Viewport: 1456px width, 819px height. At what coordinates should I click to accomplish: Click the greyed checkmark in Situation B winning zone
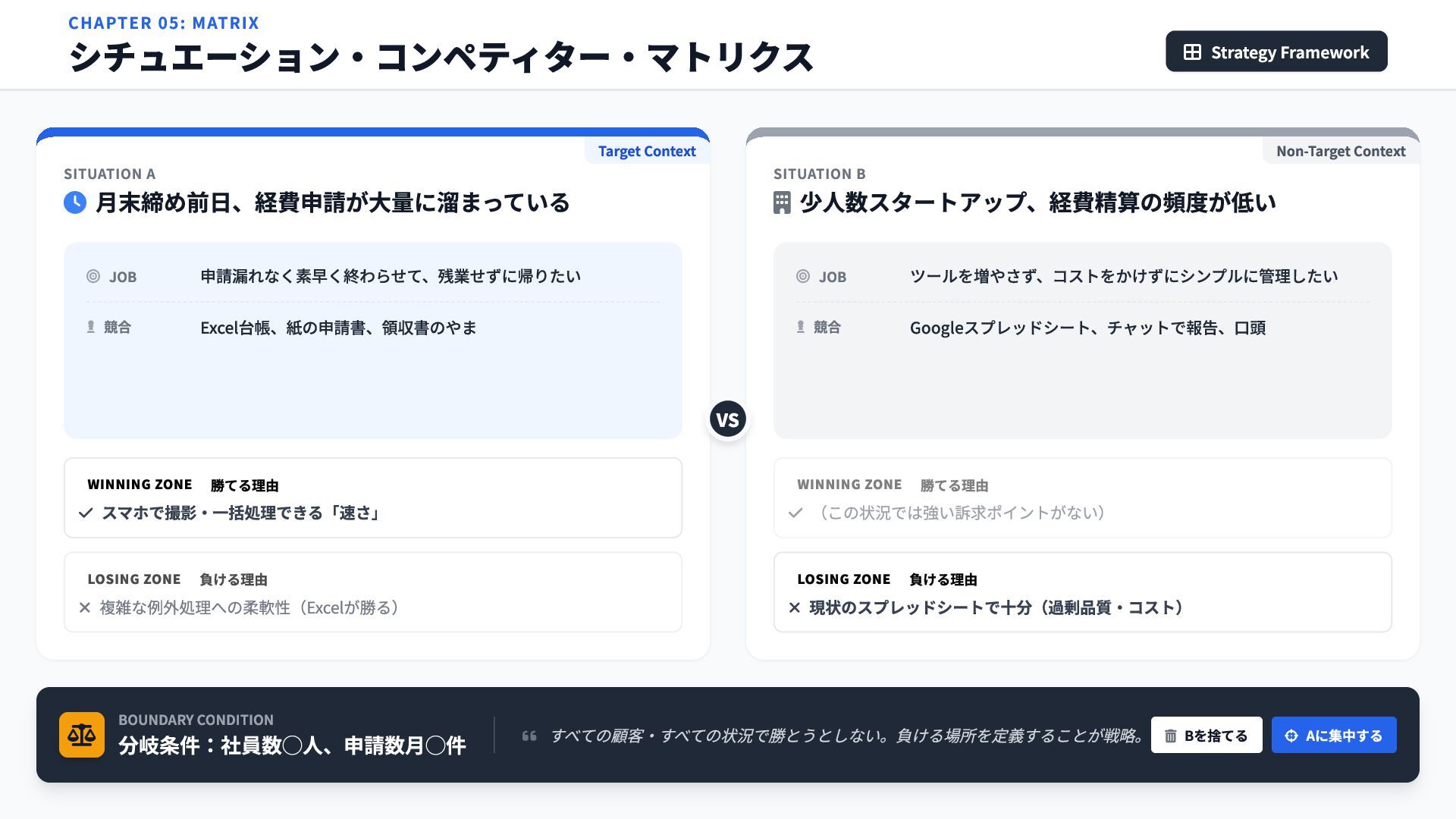click(795, 513)
